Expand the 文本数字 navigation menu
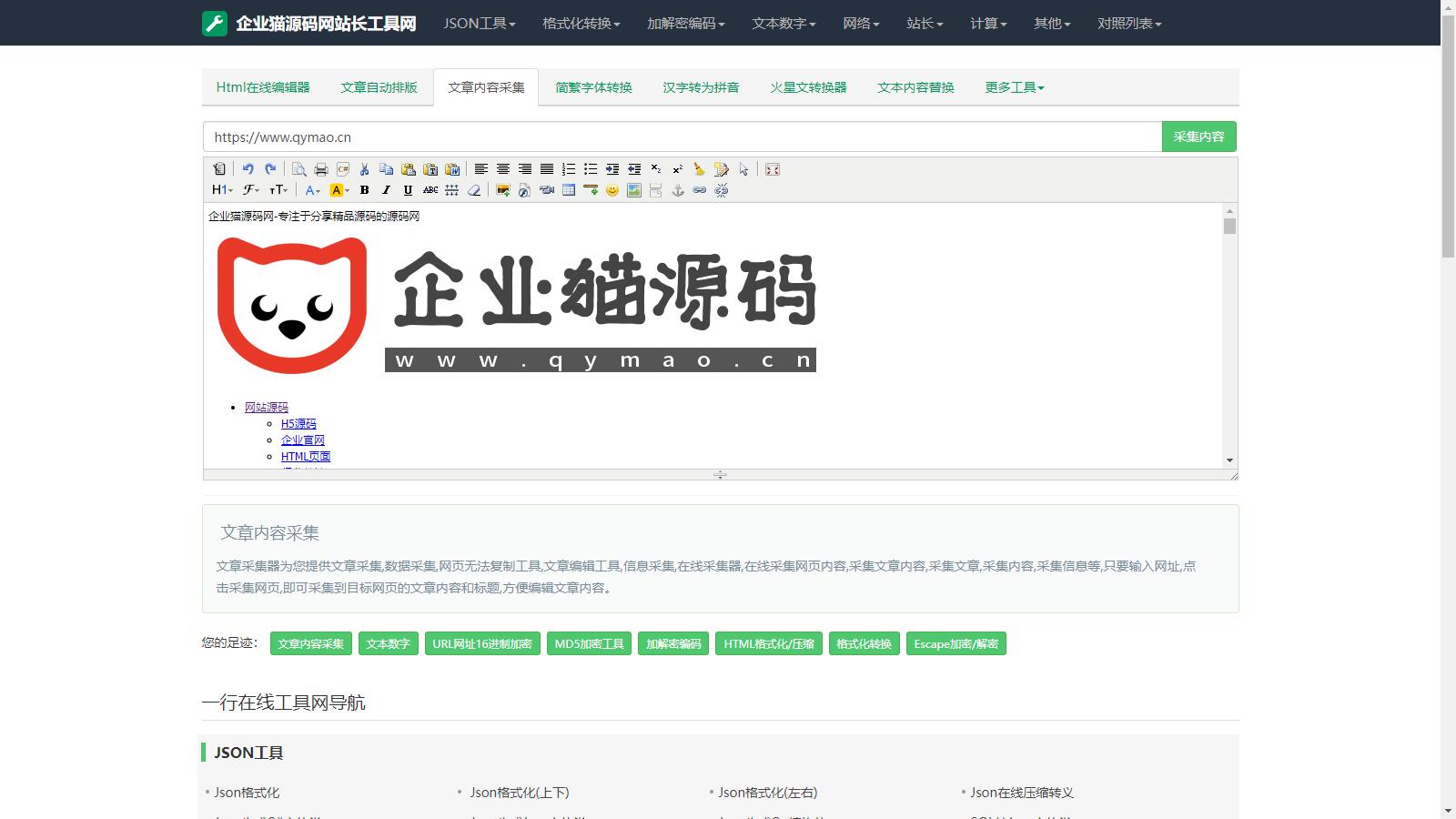This screenshot has height=819, width=1456. tap(784, 24)
